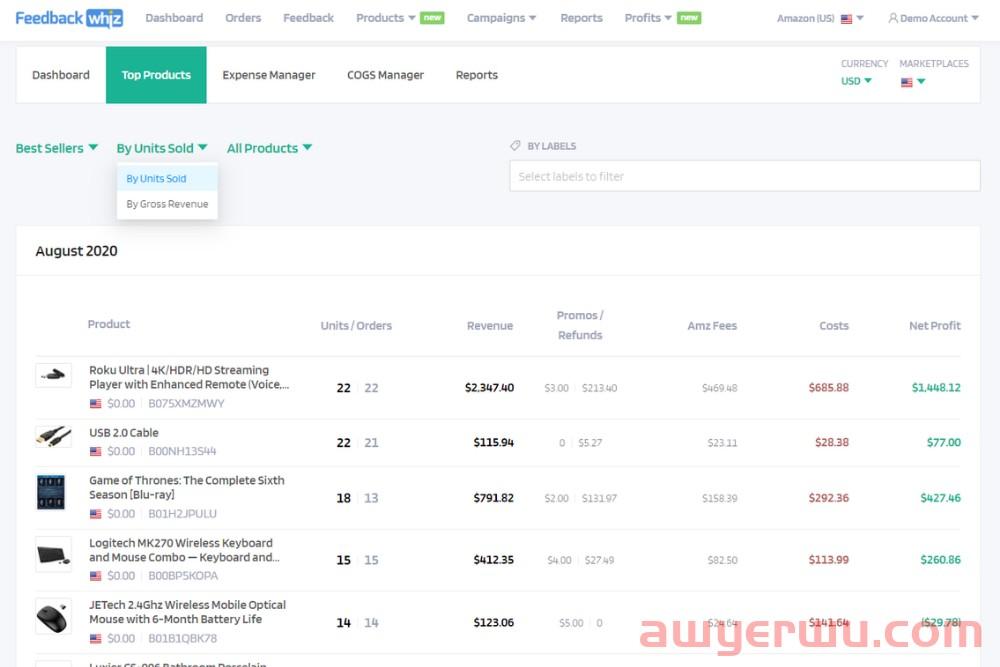This screenshot has height=667, width=1000.
Task: Open the Best Sellers dropdown
Action: 57,148
